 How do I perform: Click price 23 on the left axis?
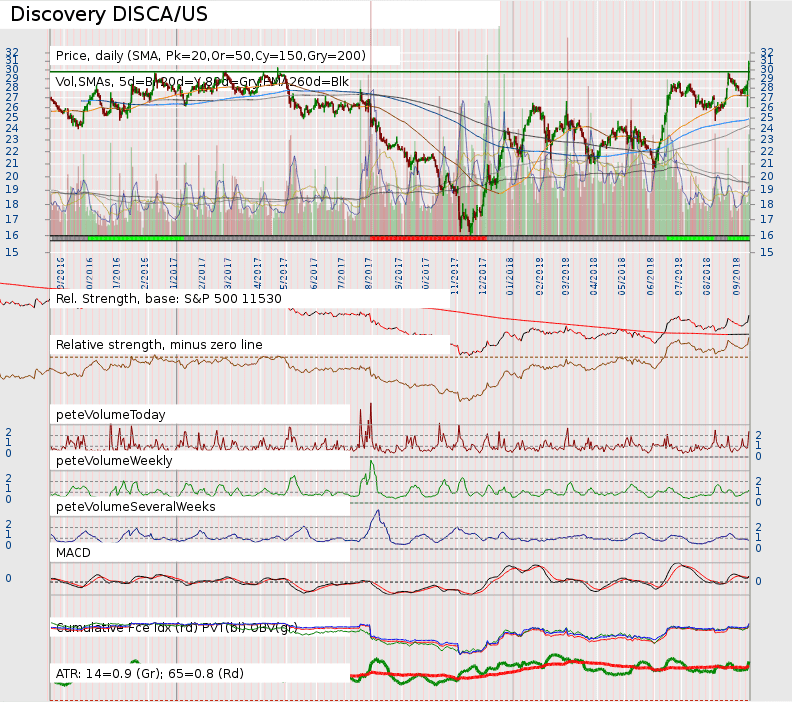[x=12, y=140]
